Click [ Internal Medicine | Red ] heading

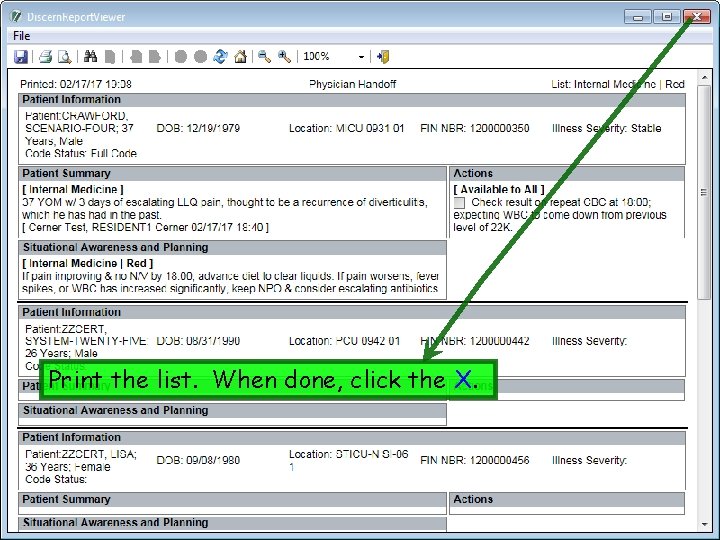tap(88, 264)
